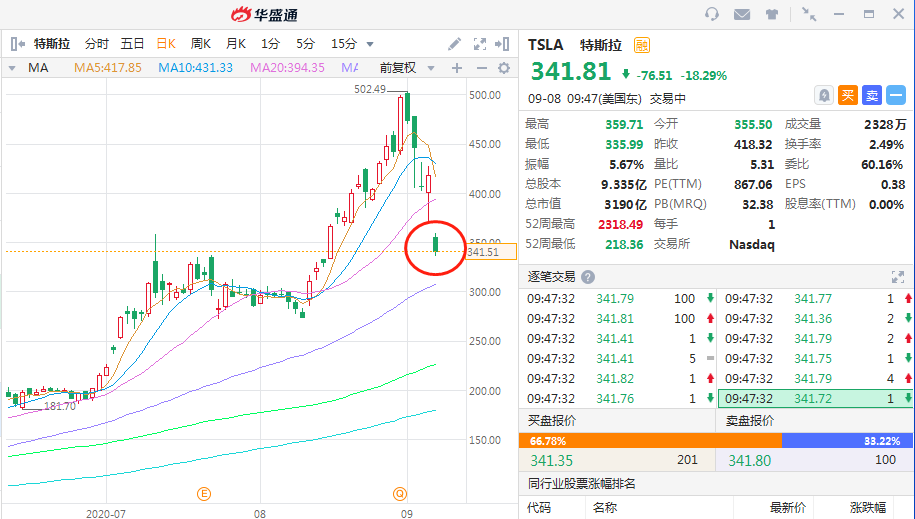Open the 华盛通 logo
The image size is (915, 519).
point(264,15)
